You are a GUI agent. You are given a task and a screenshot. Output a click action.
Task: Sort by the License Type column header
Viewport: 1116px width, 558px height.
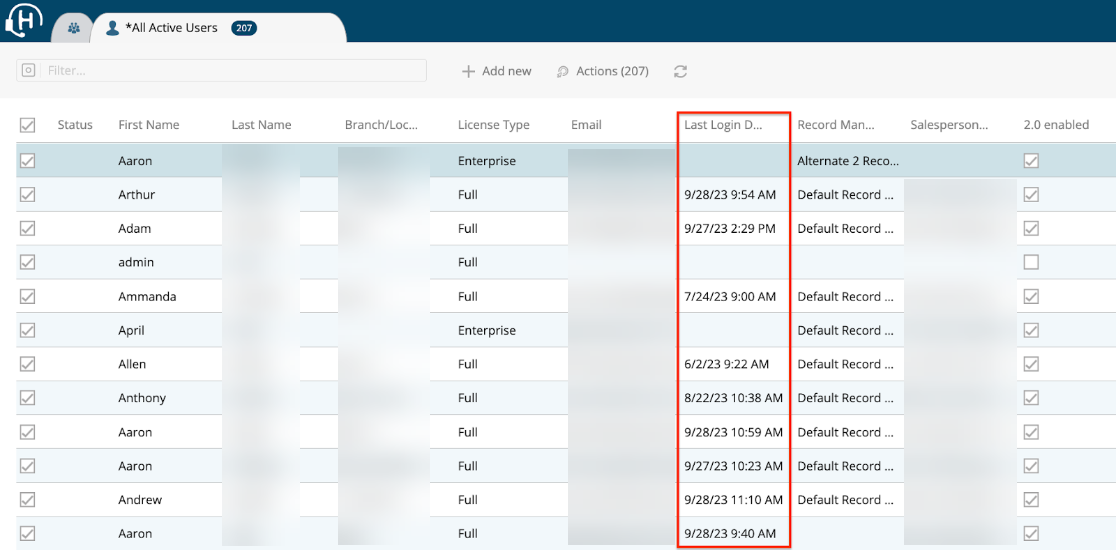[493, 125]
